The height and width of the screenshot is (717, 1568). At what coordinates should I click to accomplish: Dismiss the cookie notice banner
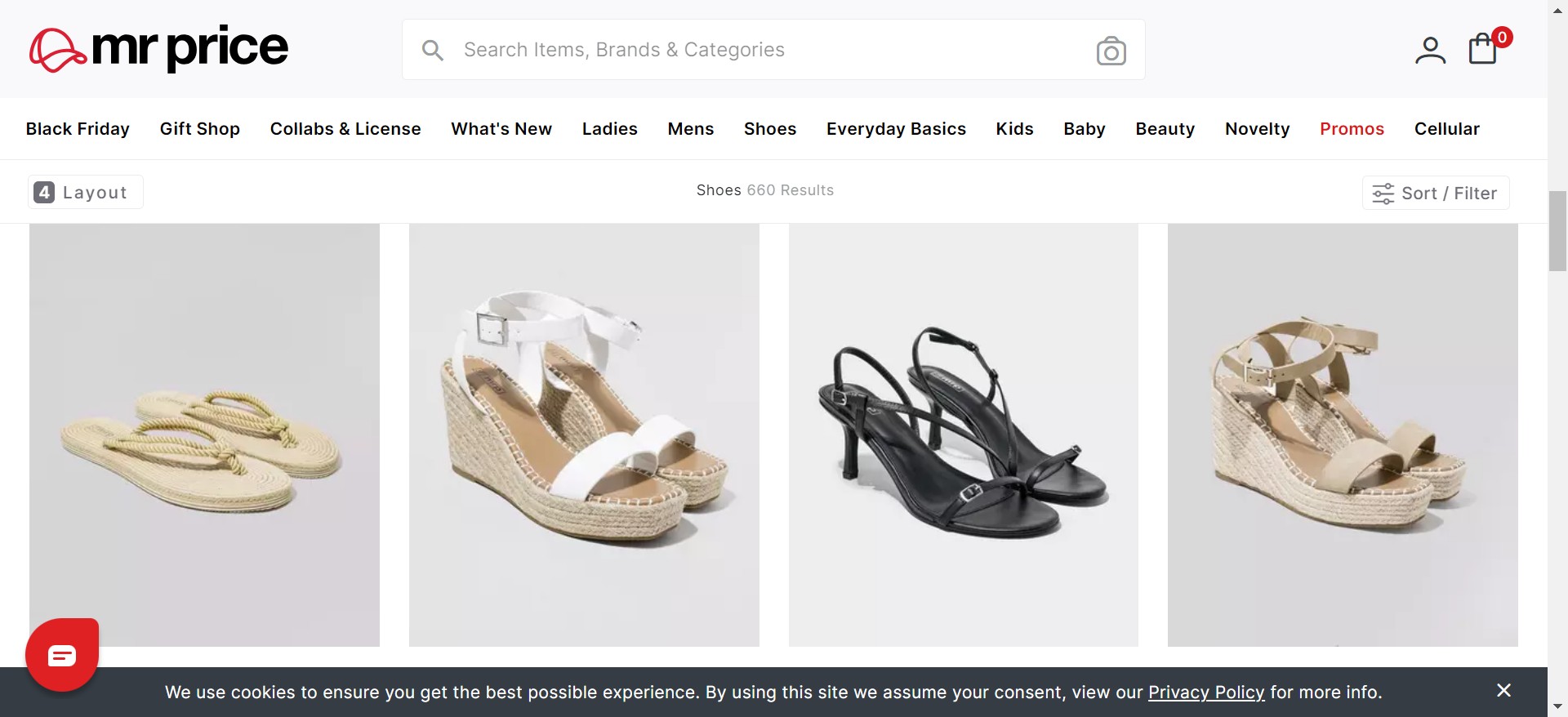point(1503,691)
